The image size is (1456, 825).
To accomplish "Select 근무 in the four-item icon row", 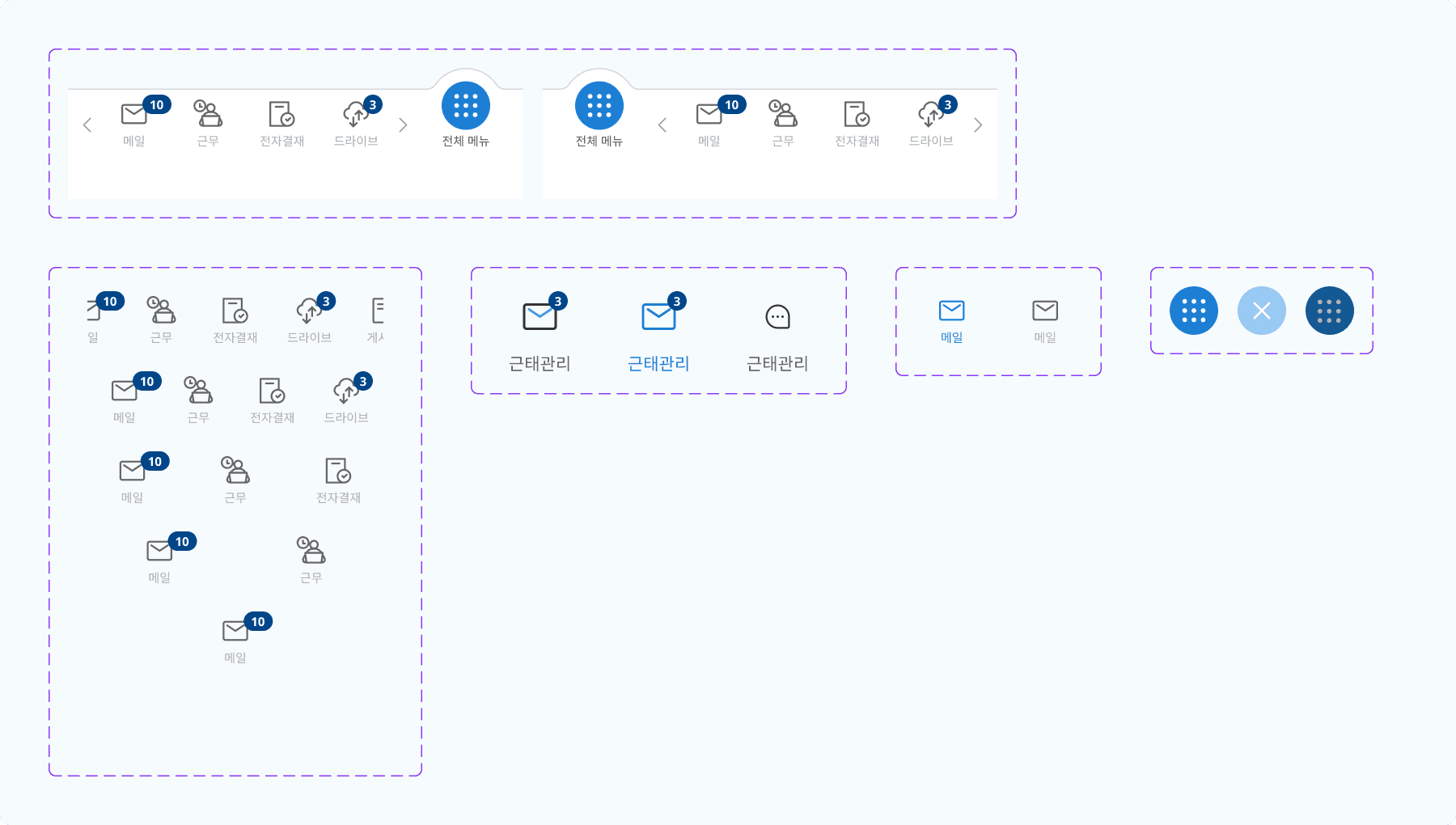I will (198, 400).
